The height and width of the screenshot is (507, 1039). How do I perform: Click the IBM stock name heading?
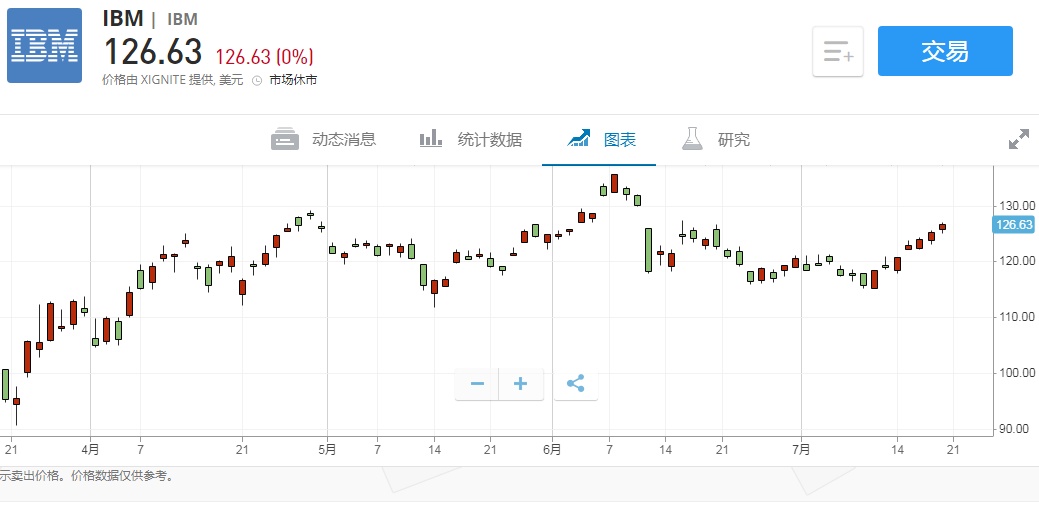click(x=123, y=18)
